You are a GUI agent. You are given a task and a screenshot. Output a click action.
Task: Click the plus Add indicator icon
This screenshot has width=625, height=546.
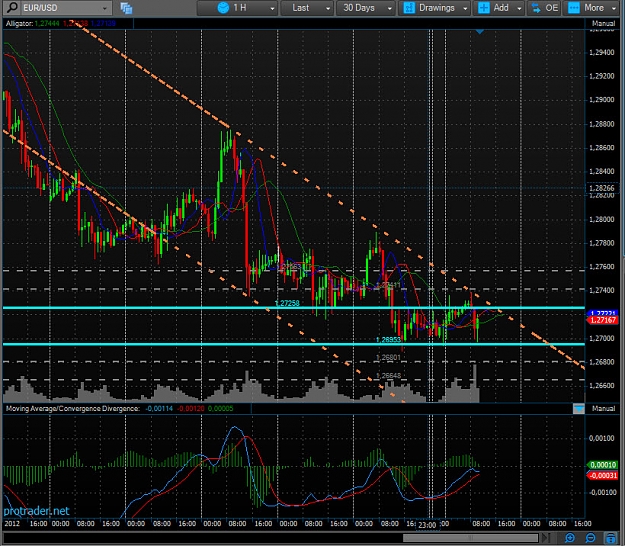click(483, 8)
